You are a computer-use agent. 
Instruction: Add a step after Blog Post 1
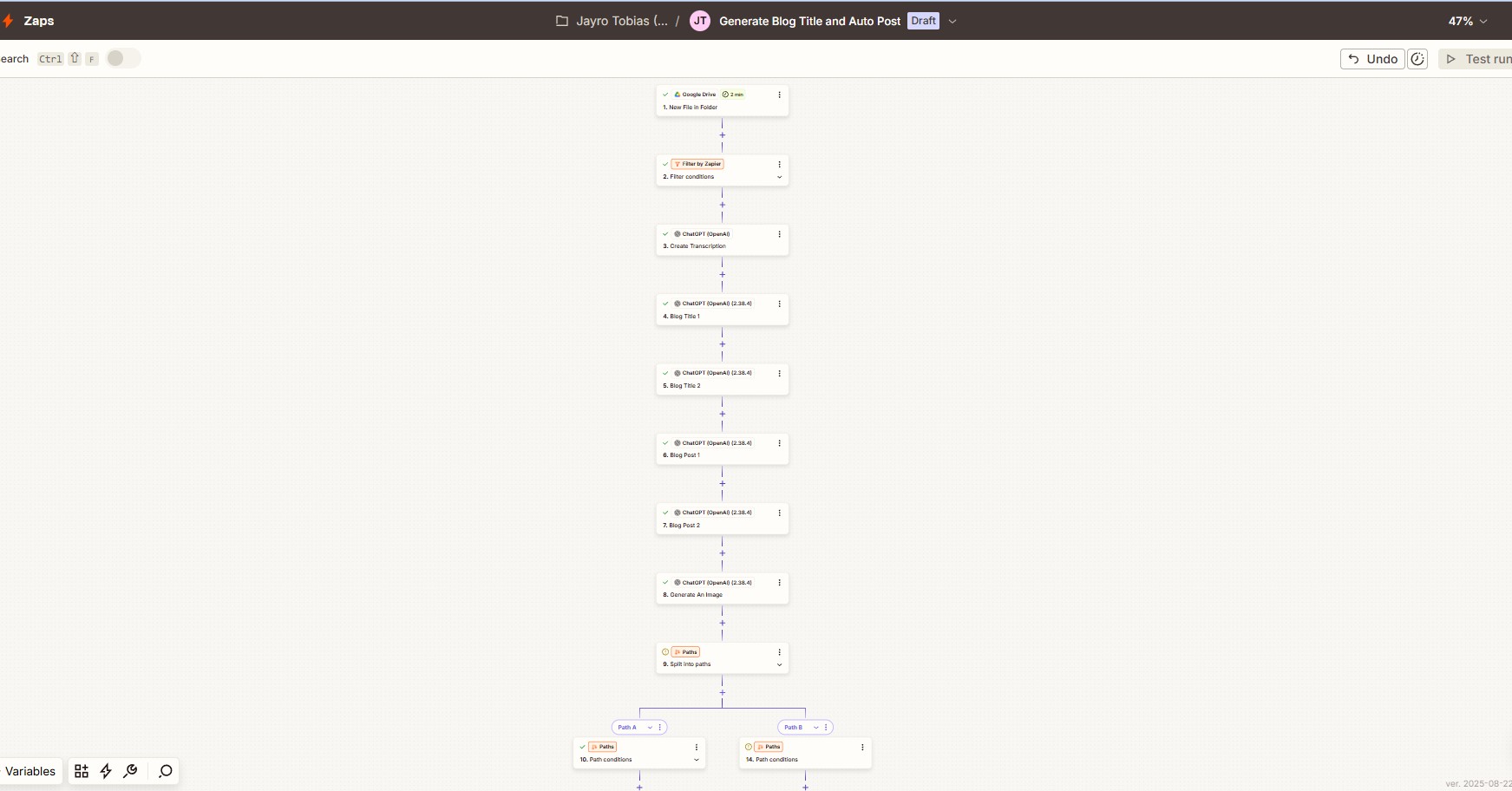coord(722,484)
